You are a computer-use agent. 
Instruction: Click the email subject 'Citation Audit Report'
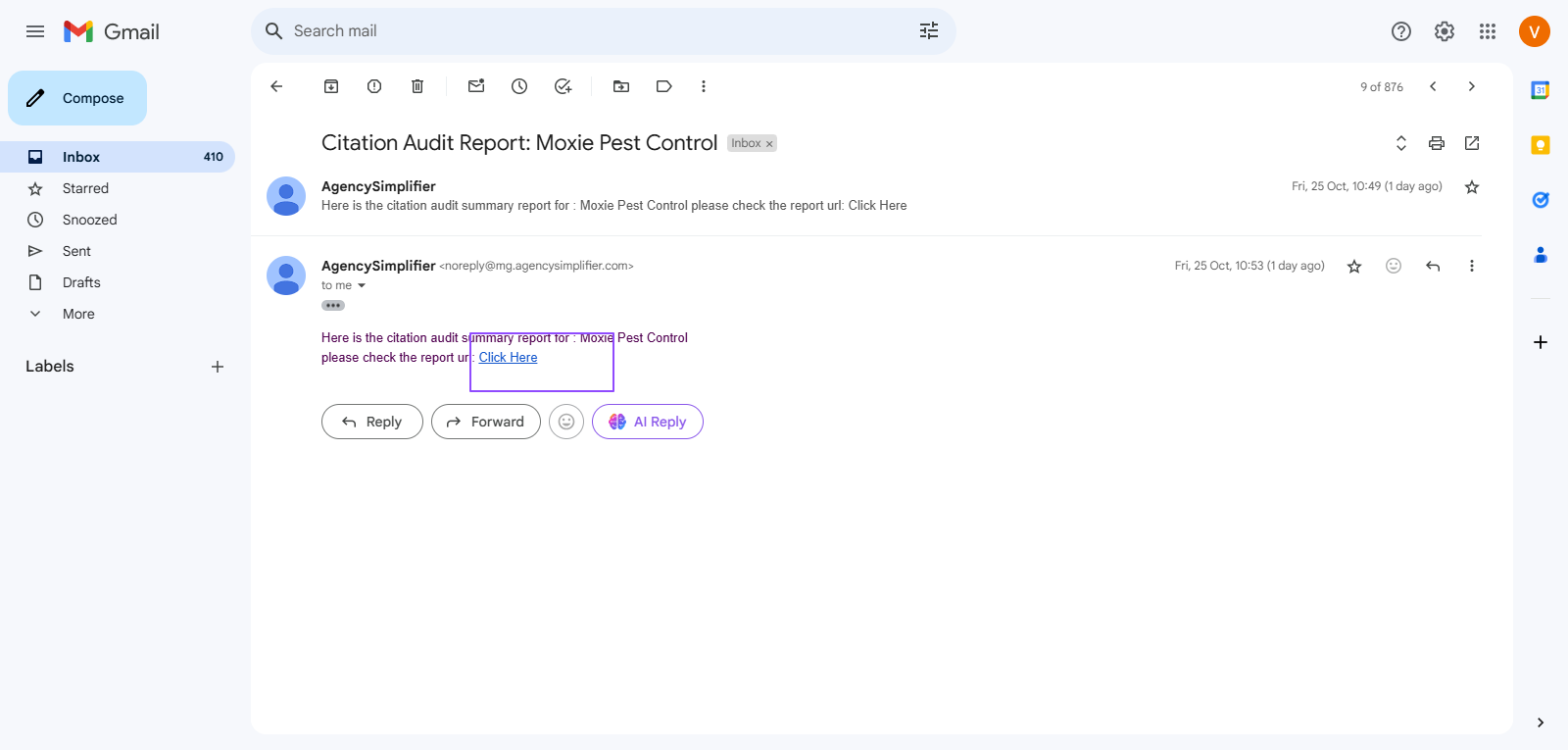click(519, 143)
